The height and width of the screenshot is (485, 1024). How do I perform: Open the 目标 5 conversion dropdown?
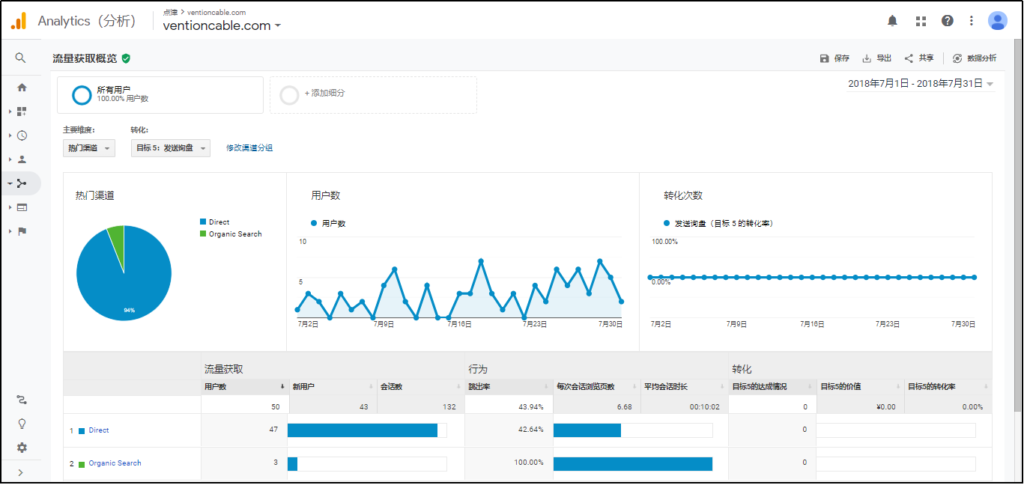pyautogui.click(x=171, y=148)
